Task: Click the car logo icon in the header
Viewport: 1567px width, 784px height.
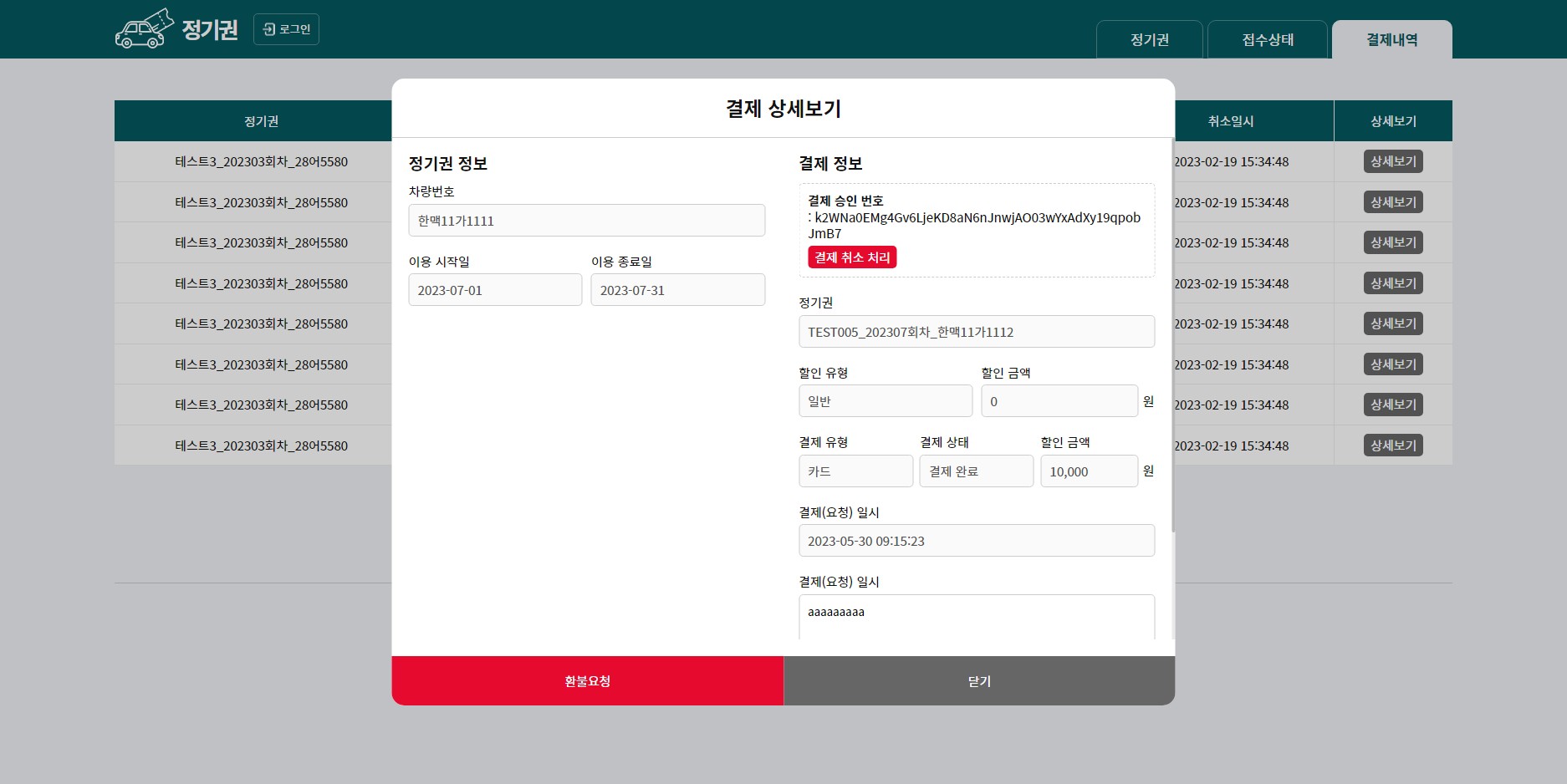Action: point(140,29)
